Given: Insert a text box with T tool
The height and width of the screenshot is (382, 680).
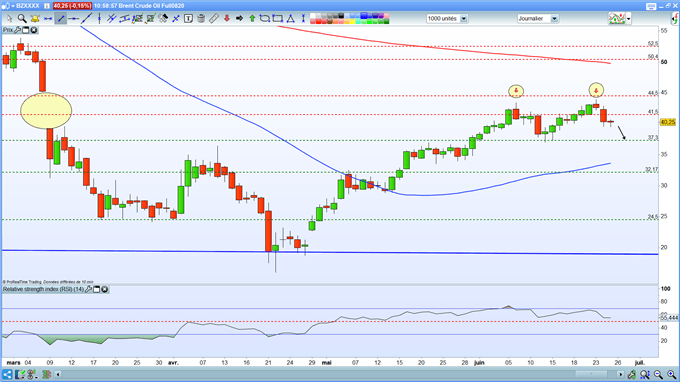Looking at the screenshot, I should pyautogui.click(x=188, y=18).
